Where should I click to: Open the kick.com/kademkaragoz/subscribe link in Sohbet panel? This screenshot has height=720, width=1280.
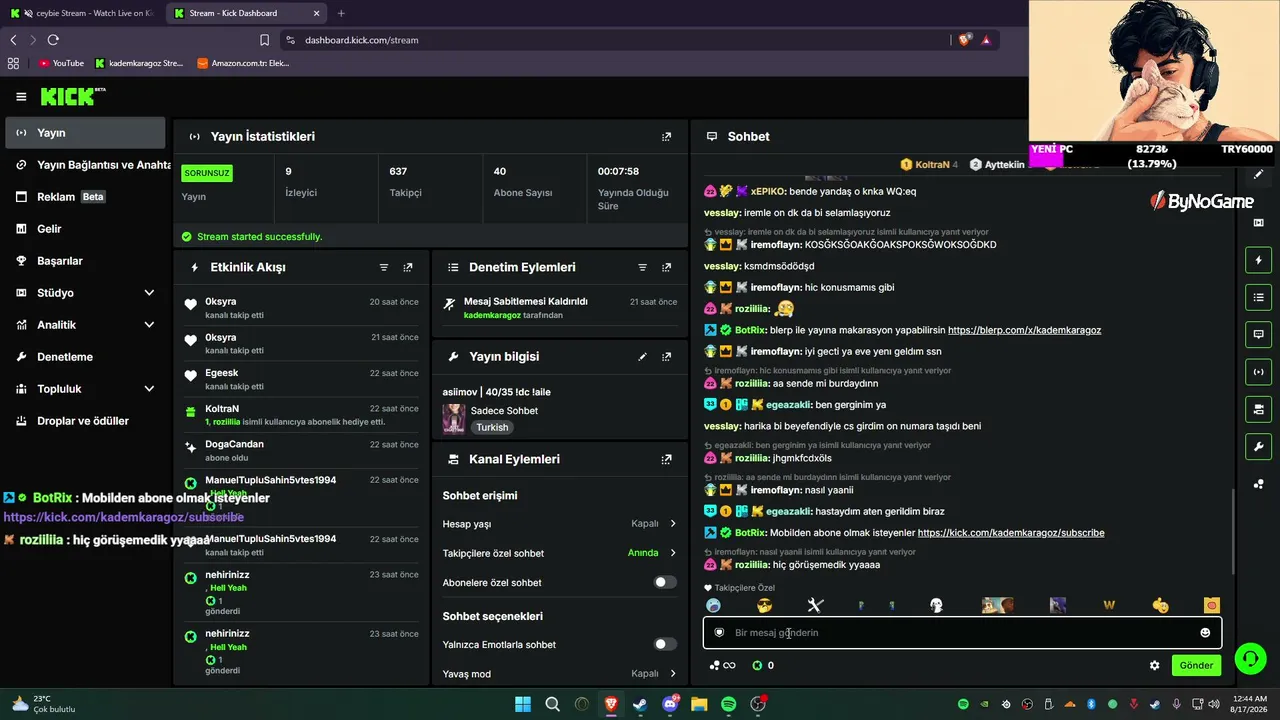point(1011,533)
